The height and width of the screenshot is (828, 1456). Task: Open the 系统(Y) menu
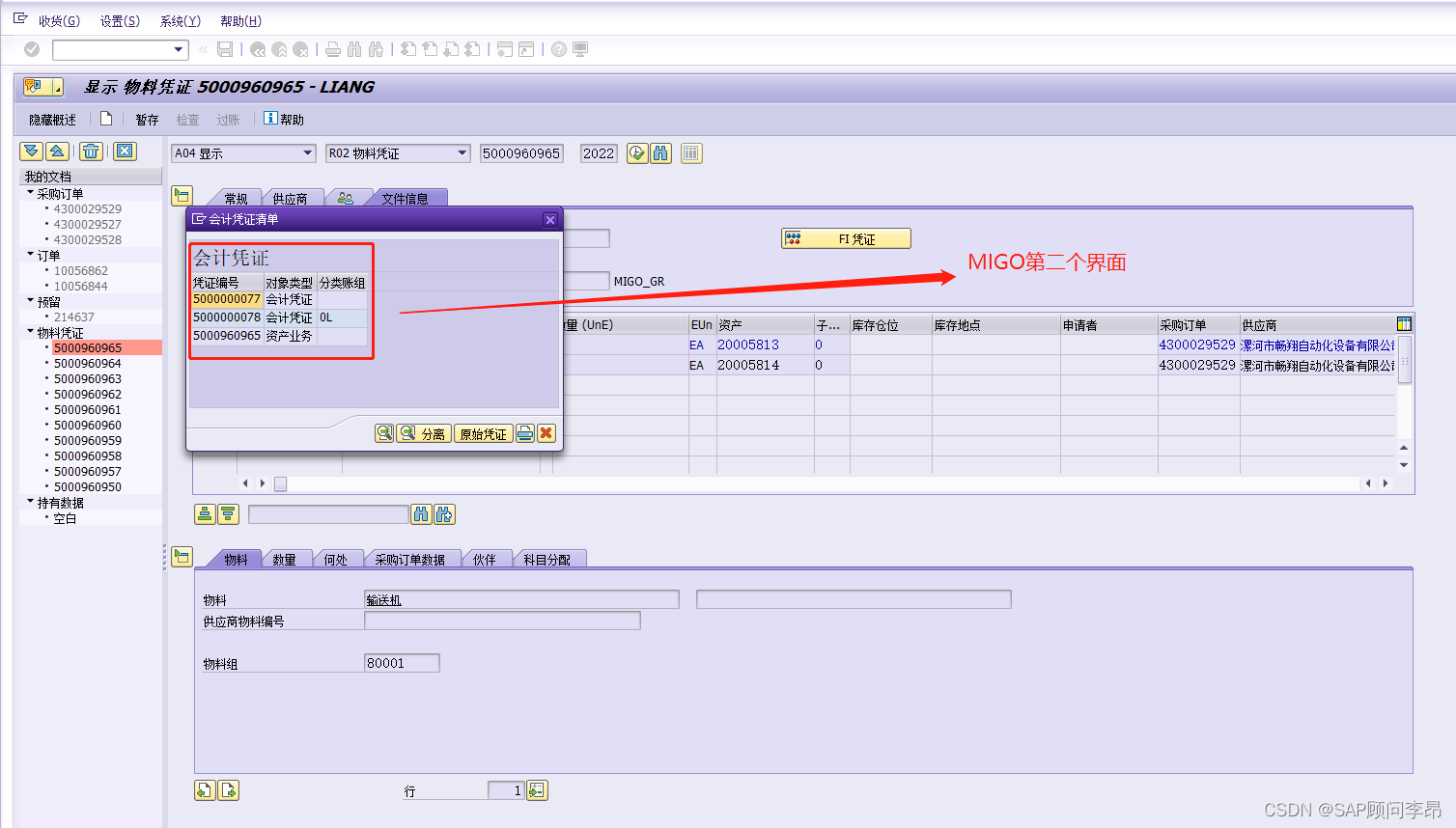(181, 21)
